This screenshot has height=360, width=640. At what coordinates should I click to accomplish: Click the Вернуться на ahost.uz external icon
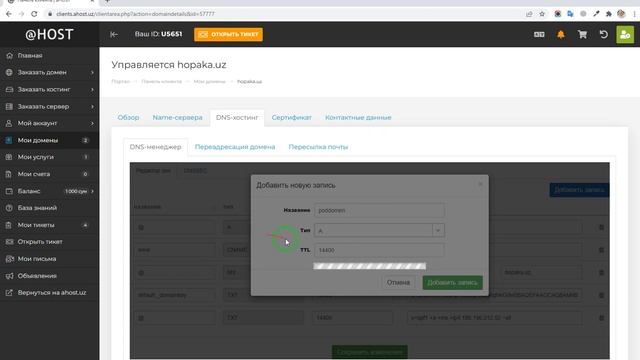click(x=9, y=293)
